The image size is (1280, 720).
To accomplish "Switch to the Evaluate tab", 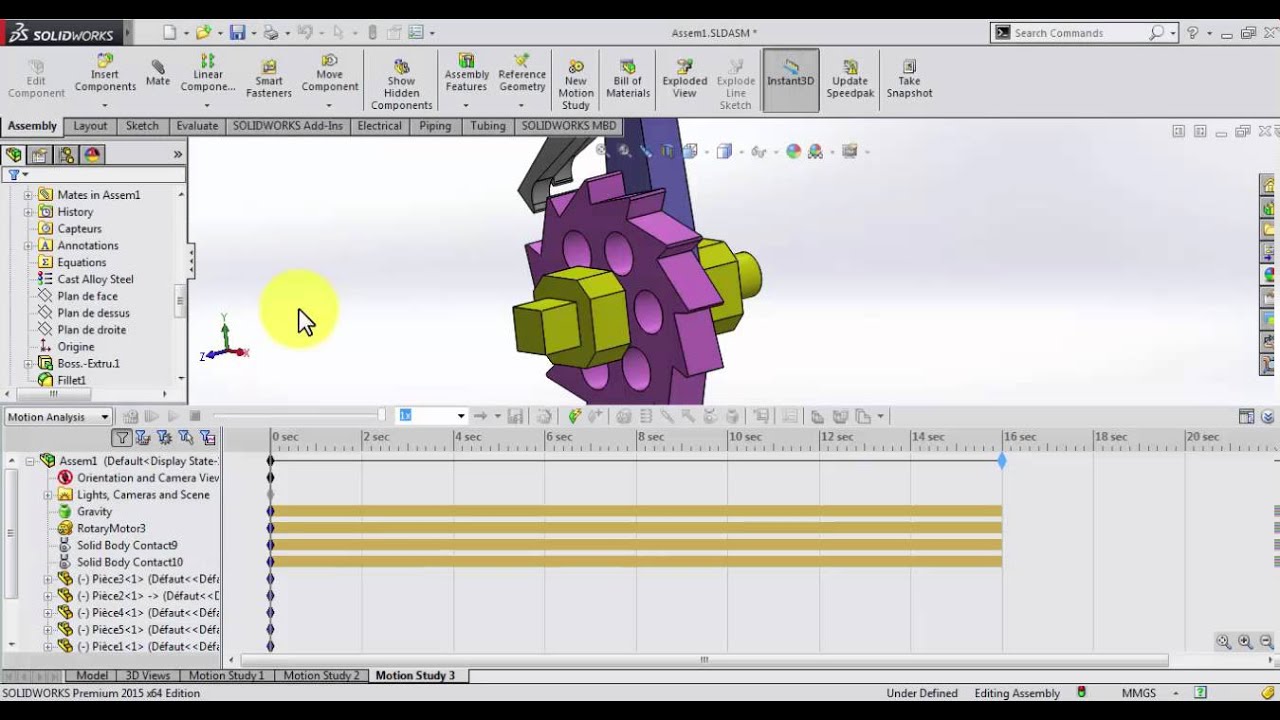I will (197, 126).
